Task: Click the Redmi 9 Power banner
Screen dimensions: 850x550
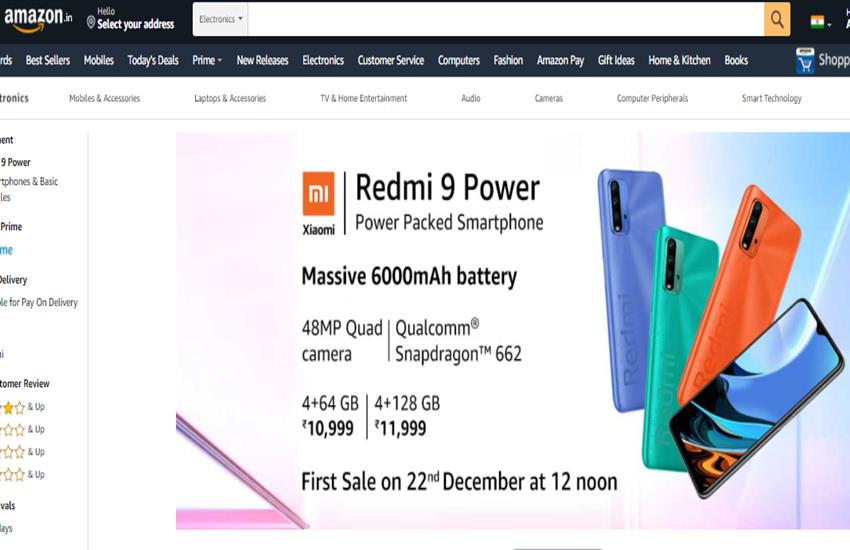Action: (513, 331)
